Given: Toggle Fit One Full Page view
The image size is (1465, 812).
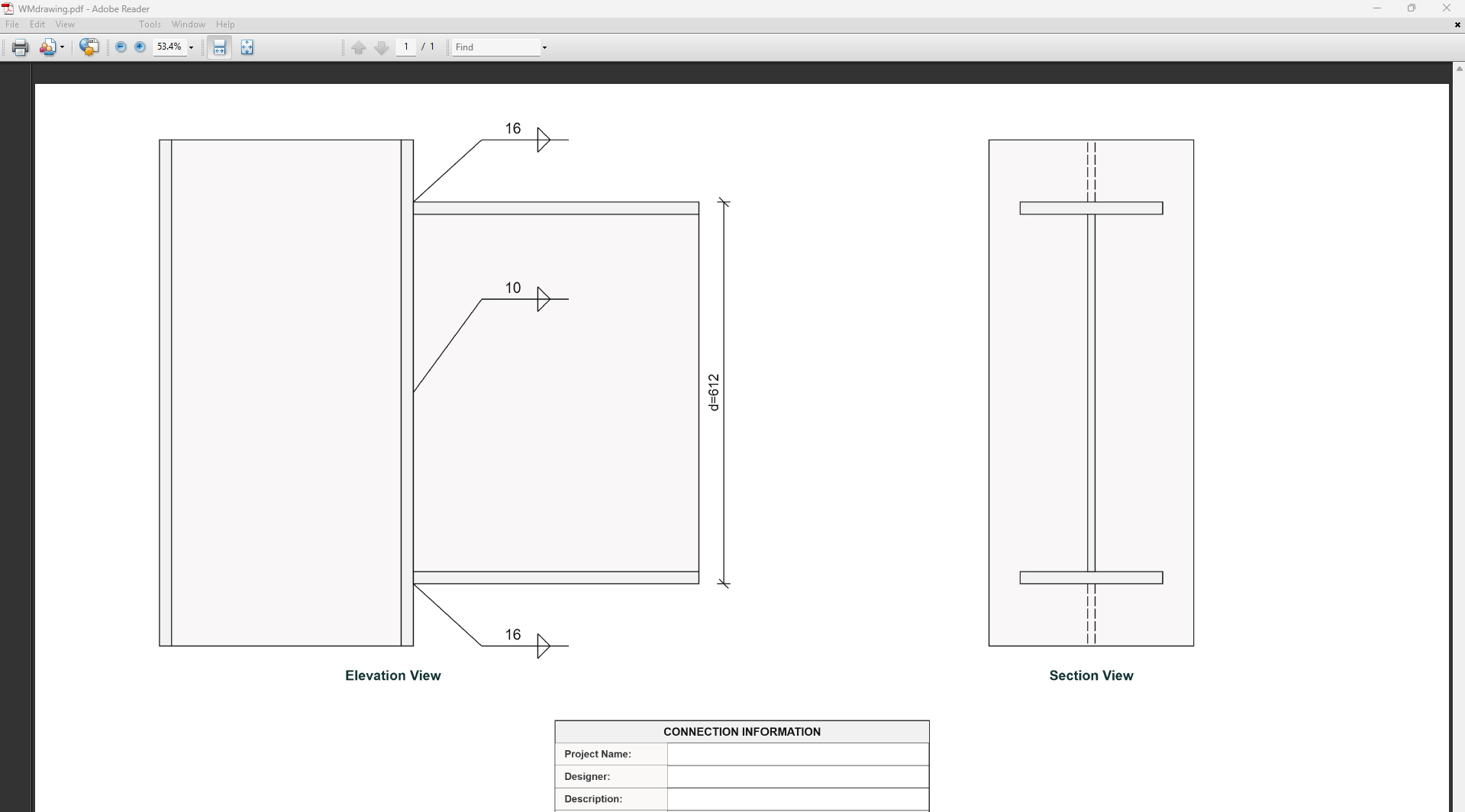Looking at the screenshot, I should coord(247,47).
